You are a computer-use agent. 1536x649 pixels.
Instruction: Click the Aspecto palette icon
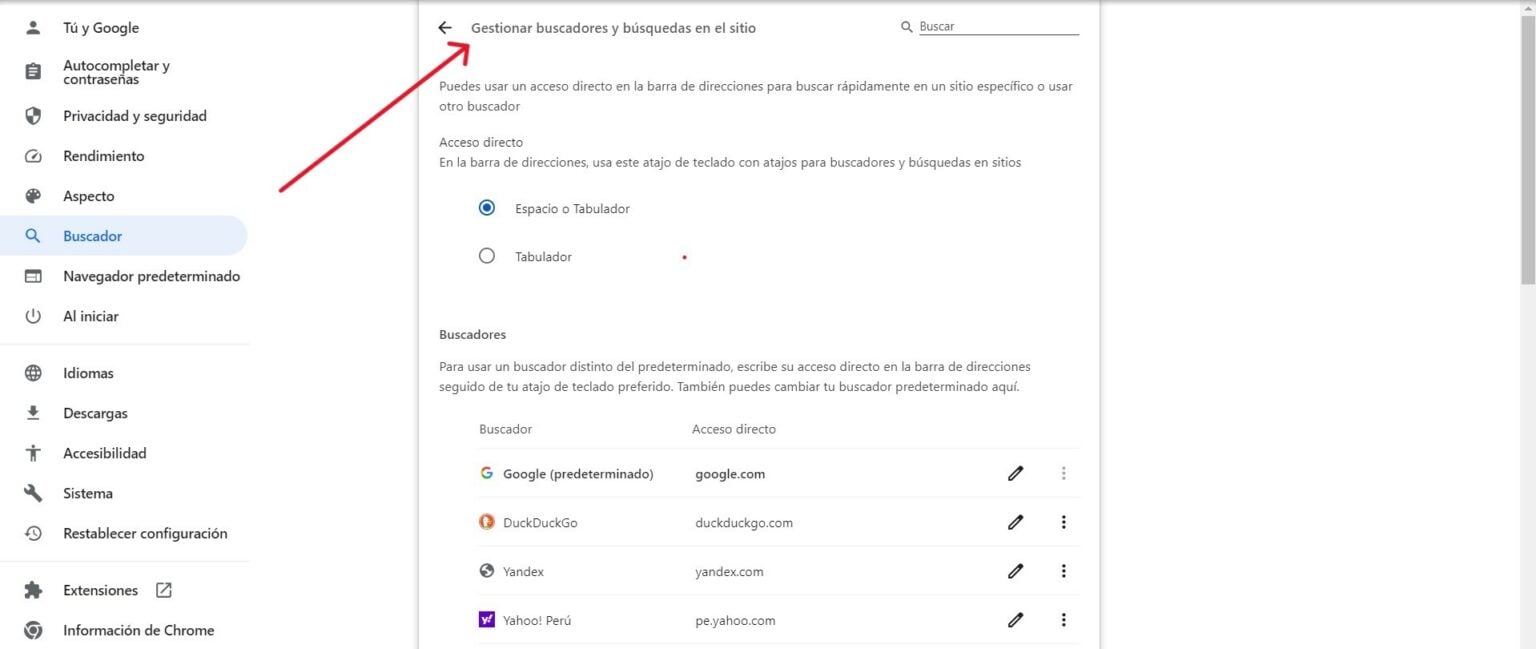(x=32, y=195)
